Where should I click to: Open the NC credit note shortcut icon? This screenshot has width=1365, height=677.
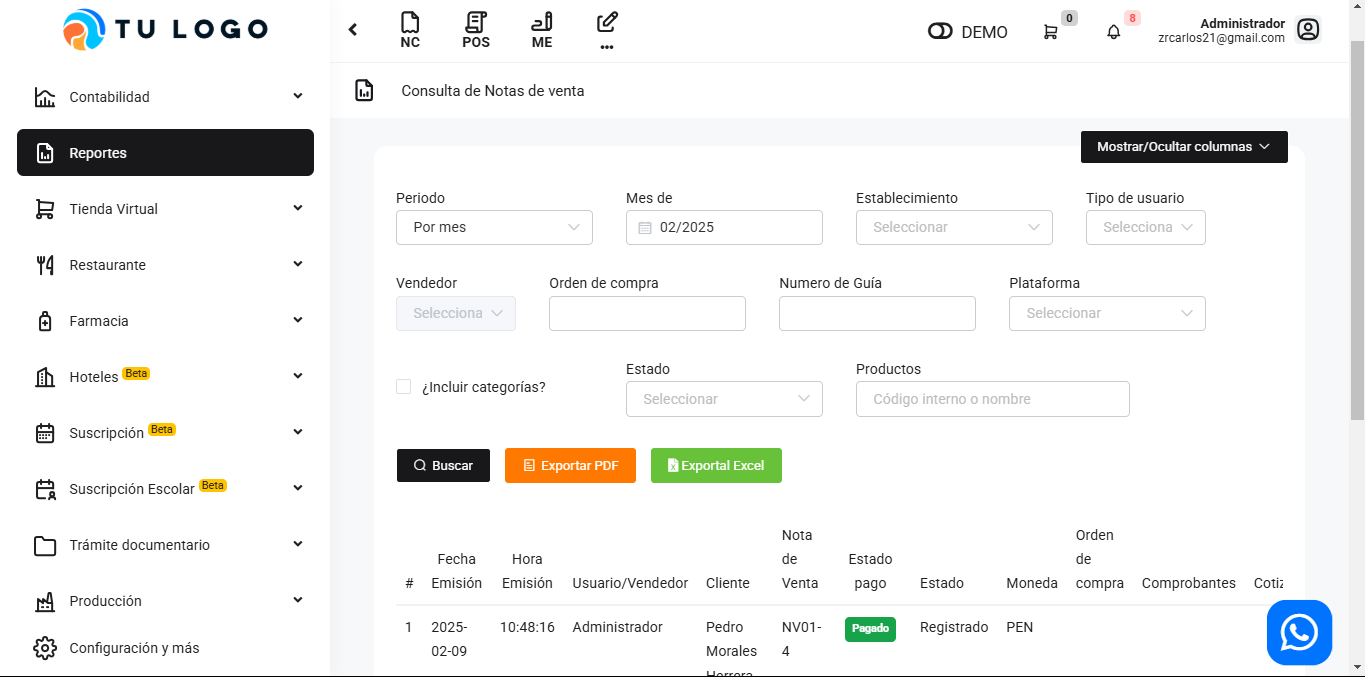pos(409,29)
